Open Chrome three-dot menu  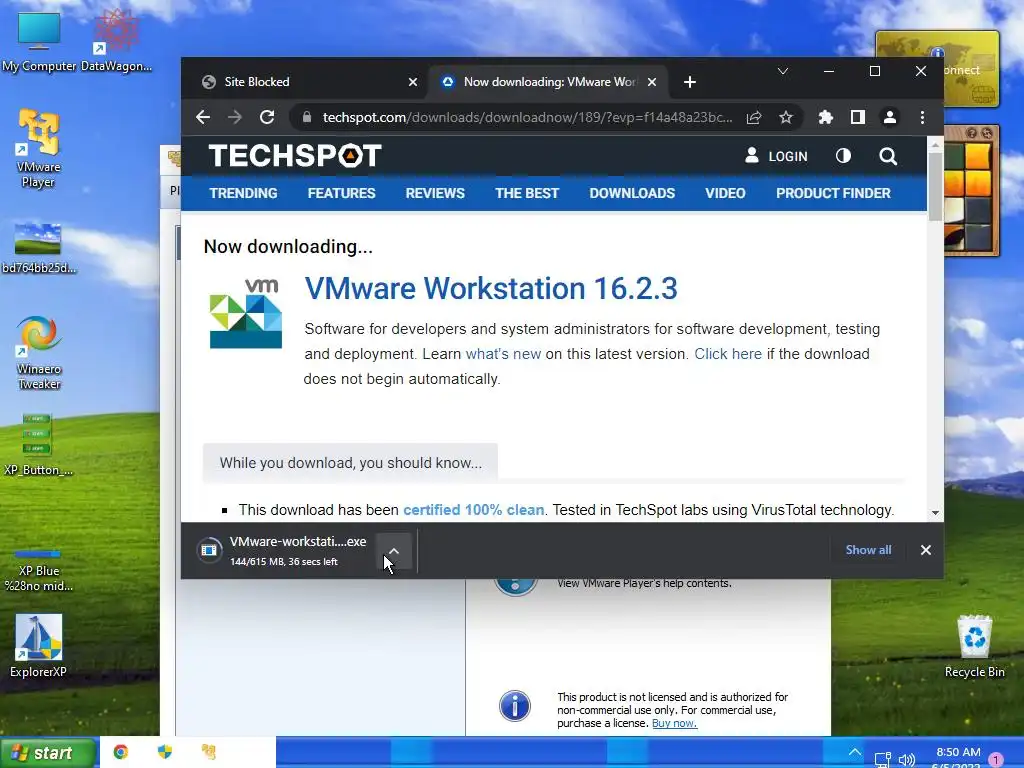click(922, 118)
